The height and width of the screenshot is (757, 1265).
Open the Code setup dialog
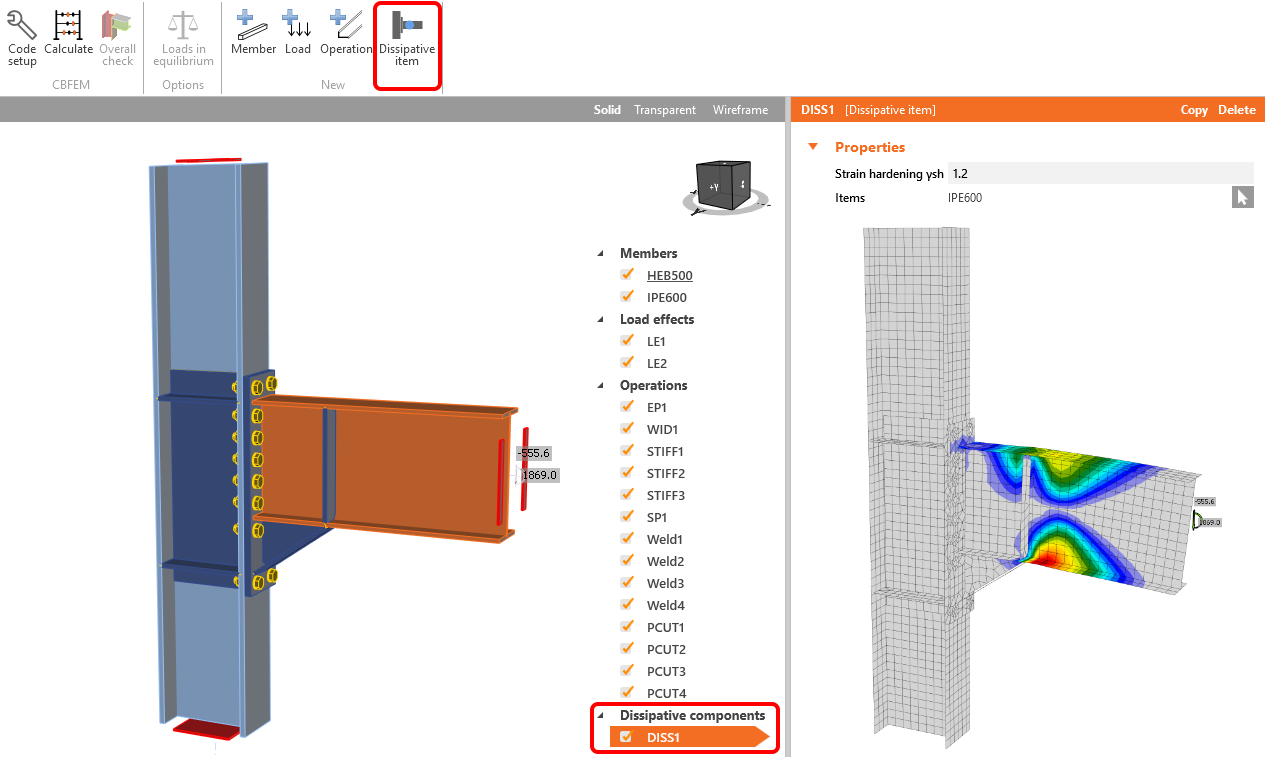21,35
